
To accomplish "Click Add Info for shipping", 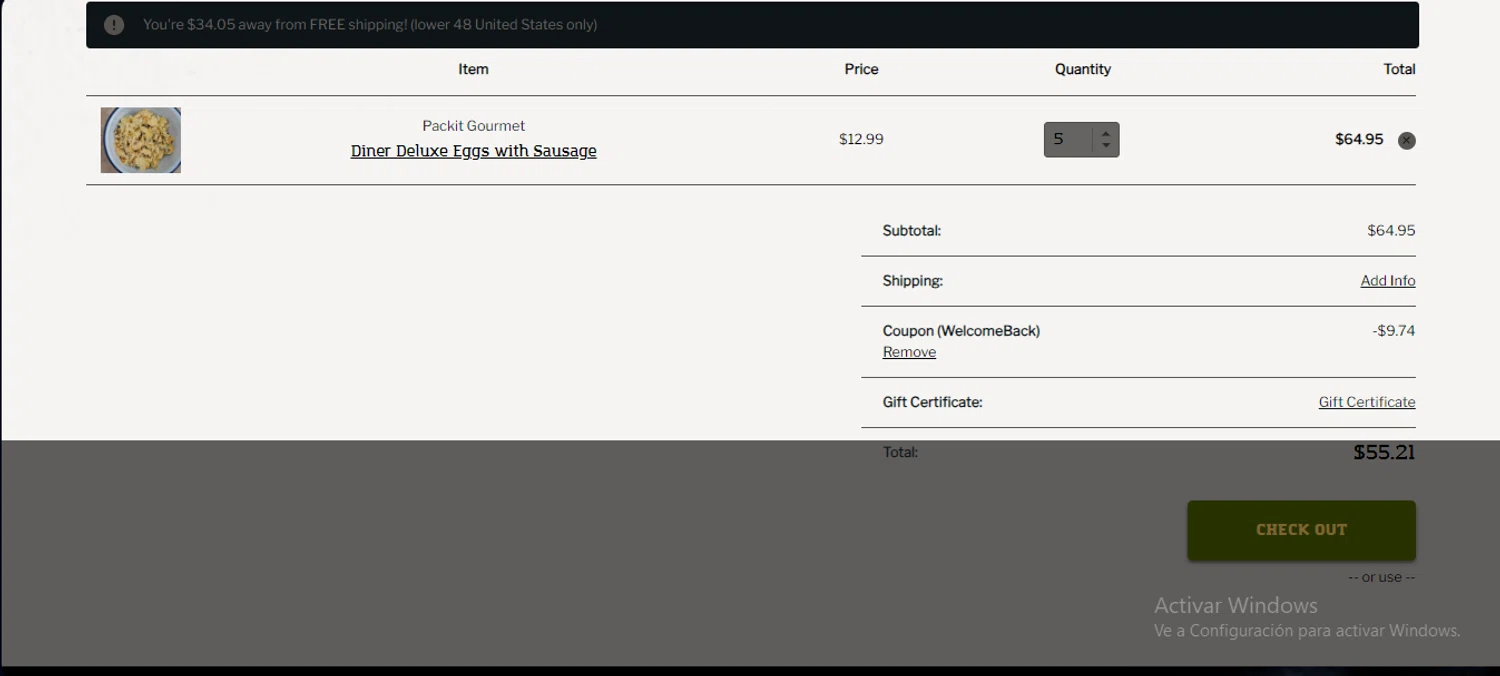I will click(x=1387, y=281).
